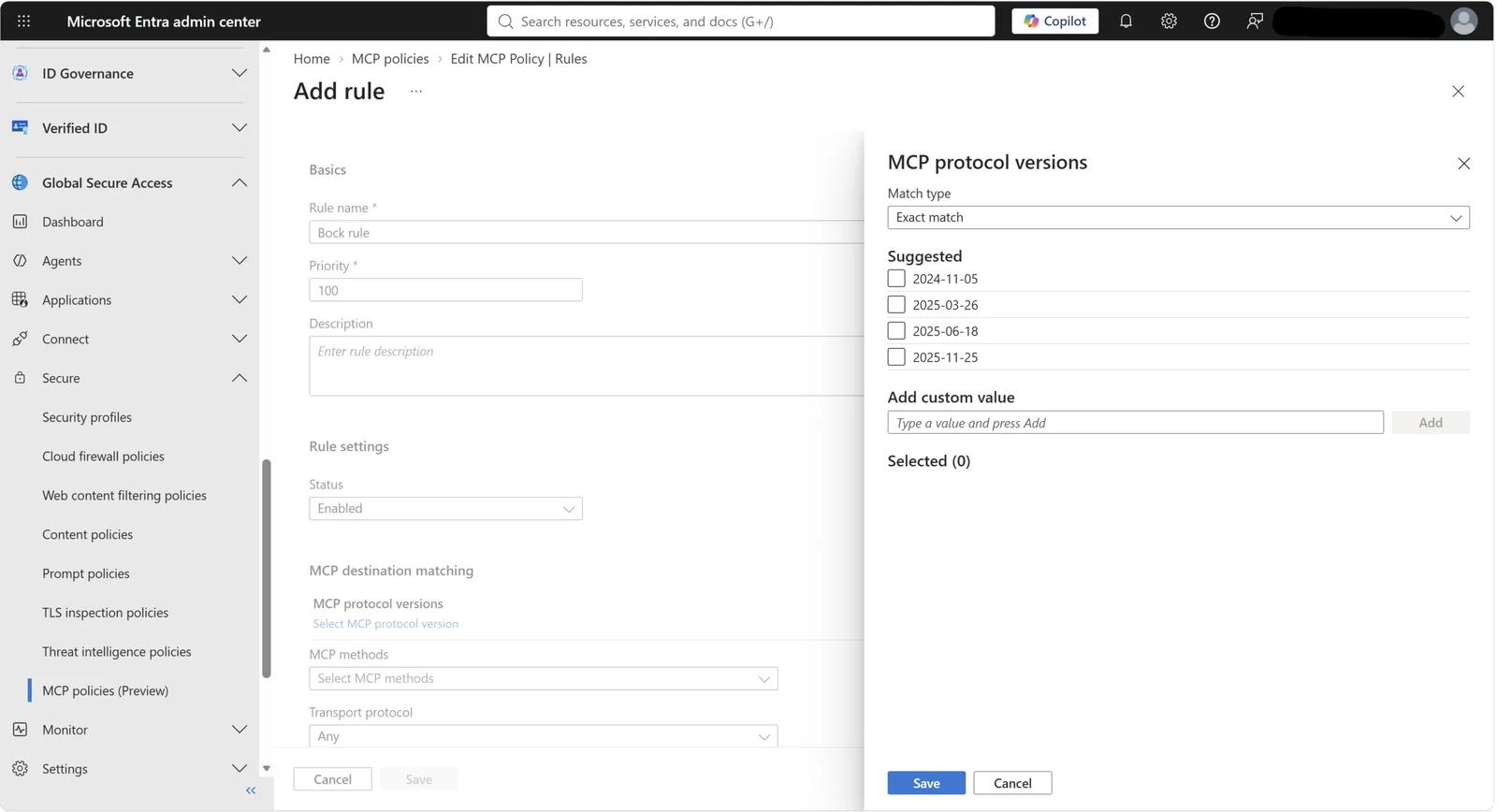Save the MCP protocol versions selection
The height and width of the screenshot is (812, 1497).
926,783
